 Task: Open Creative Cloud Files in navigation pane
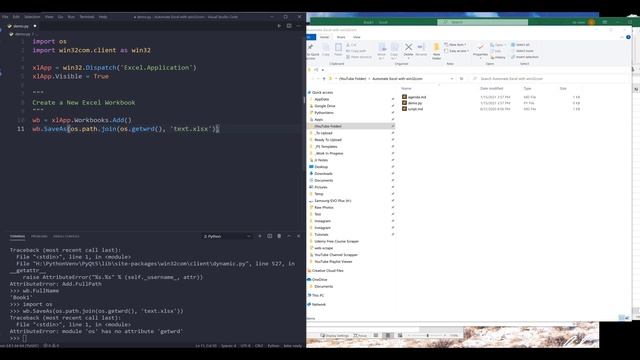[x=327, y=271]
